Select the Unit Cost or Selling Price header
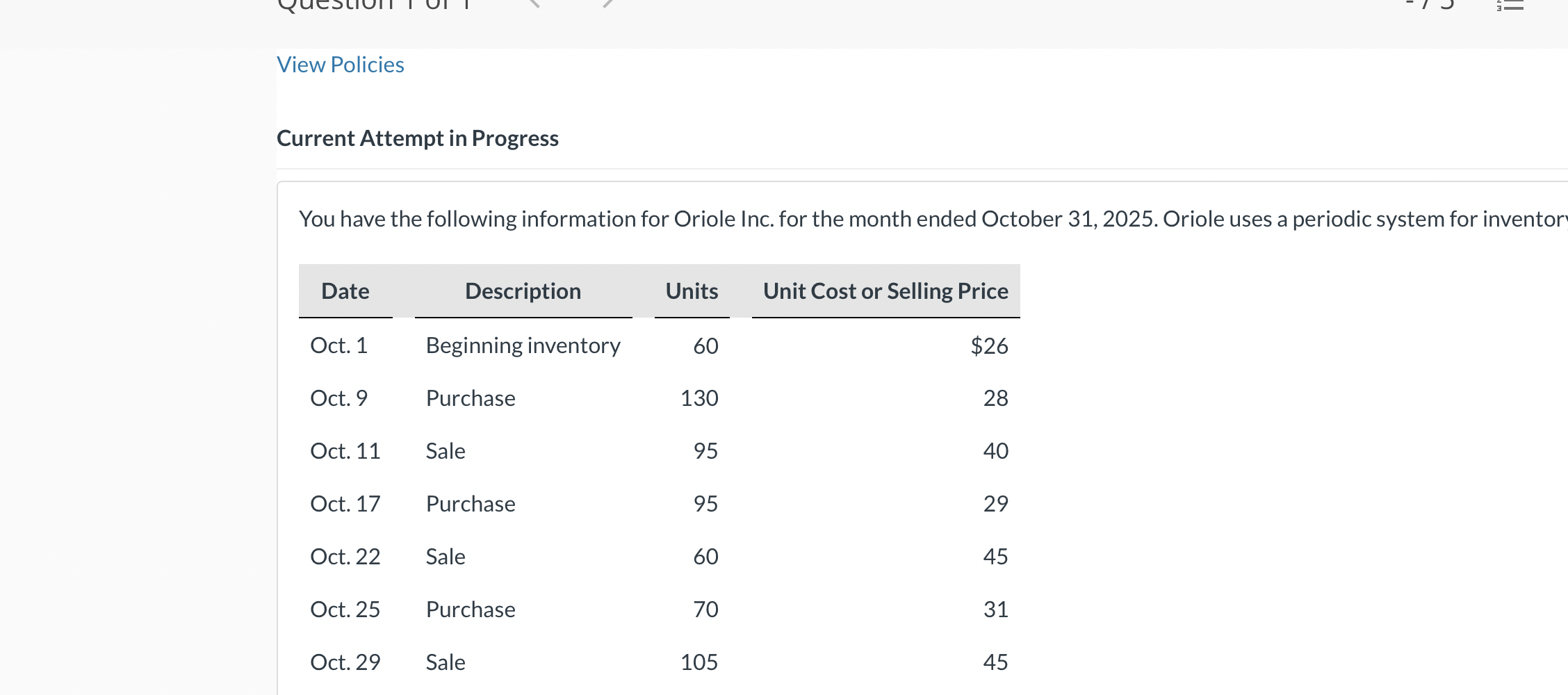Screen dimensions: 1568x695 (x=885, y=291)
